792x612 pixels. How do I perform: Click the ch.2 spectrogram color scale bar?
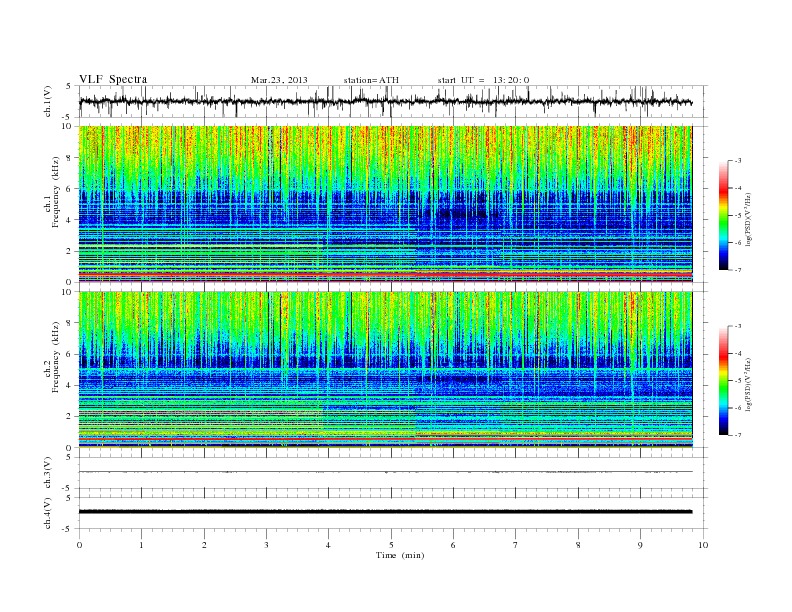coord(723,380)
